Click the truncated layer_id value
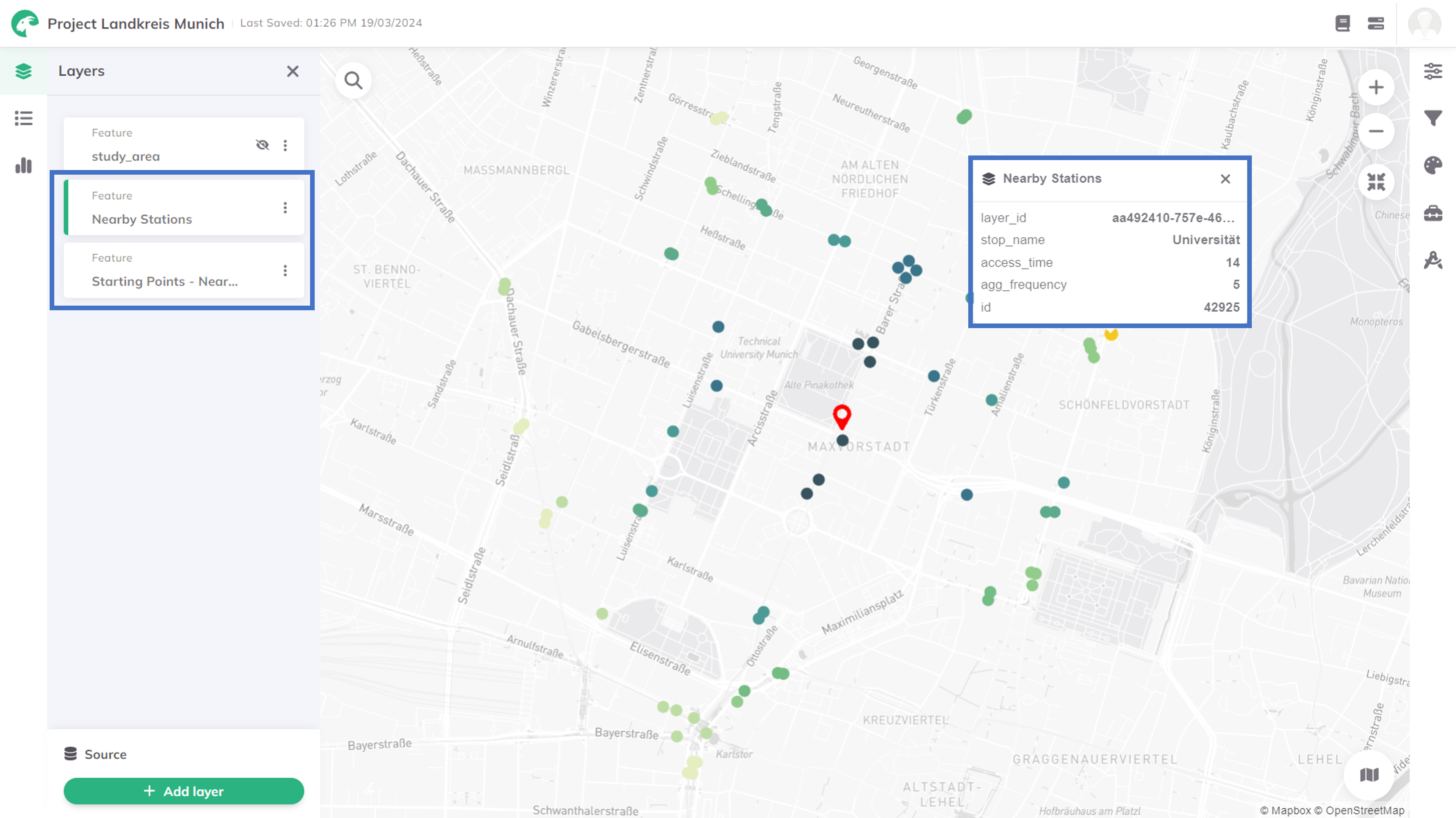 [1173, 218]
